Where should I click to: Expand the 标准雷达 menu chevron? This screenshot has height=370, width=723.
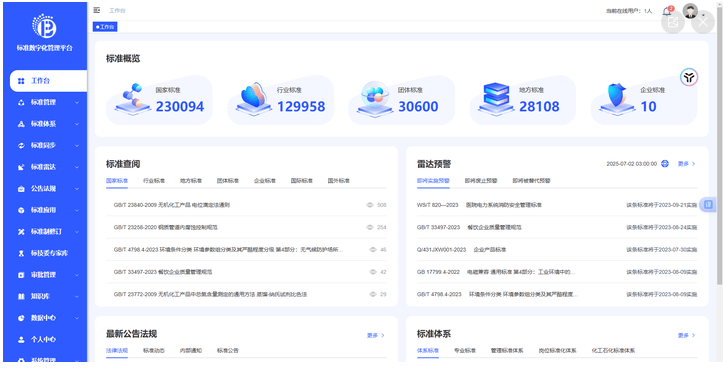tap(77, 167)
